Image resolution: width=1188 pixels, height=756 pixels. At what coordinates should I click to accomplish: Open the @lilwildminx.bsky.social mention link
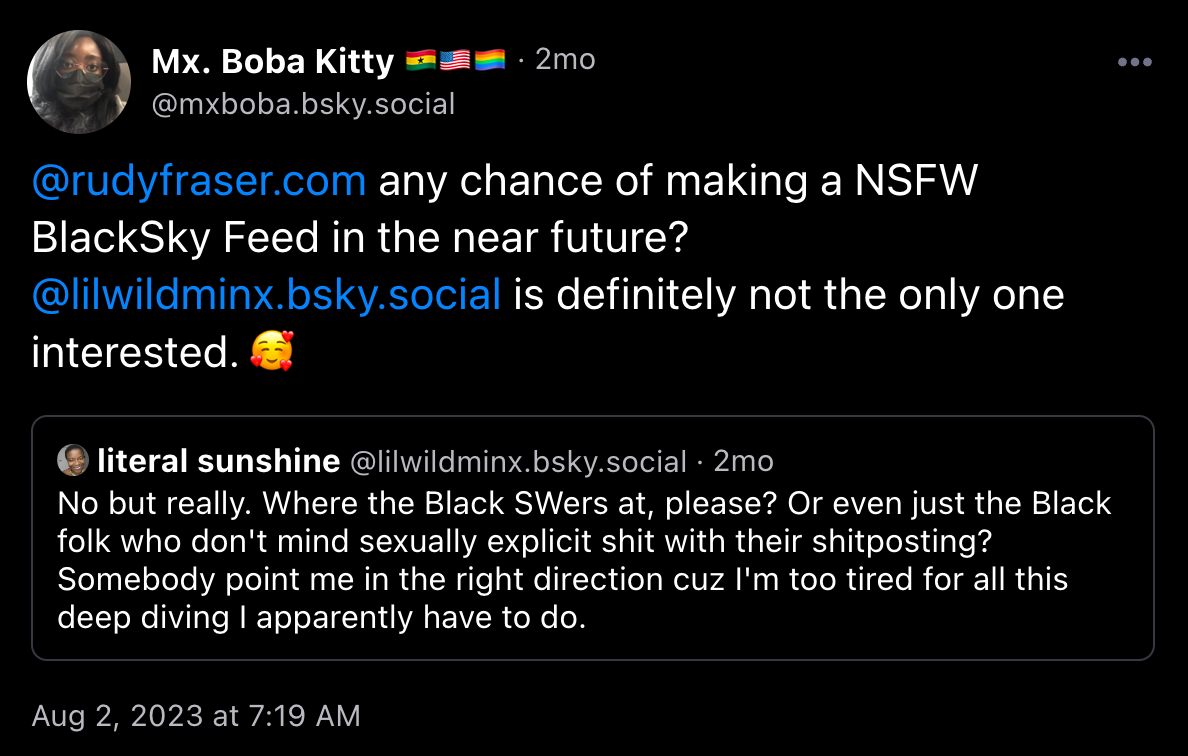click(x=266, y=294)
